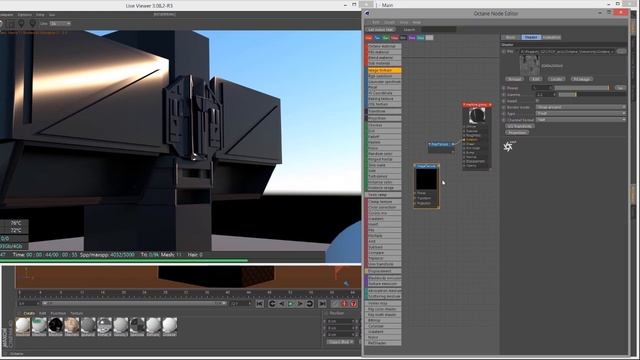
Task: Click the Projection button in Shader panel
Action: click(x=517, y=132)
